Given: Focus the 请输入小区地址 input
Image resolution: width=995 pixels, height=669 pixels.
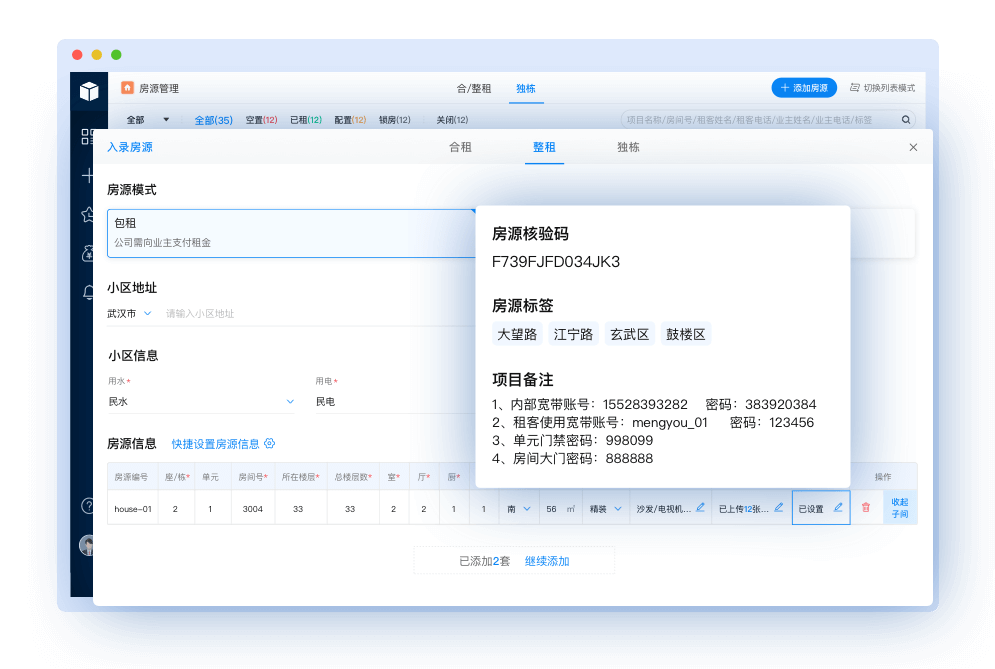Looking at the screenshot, I should (x=320, y=314).
